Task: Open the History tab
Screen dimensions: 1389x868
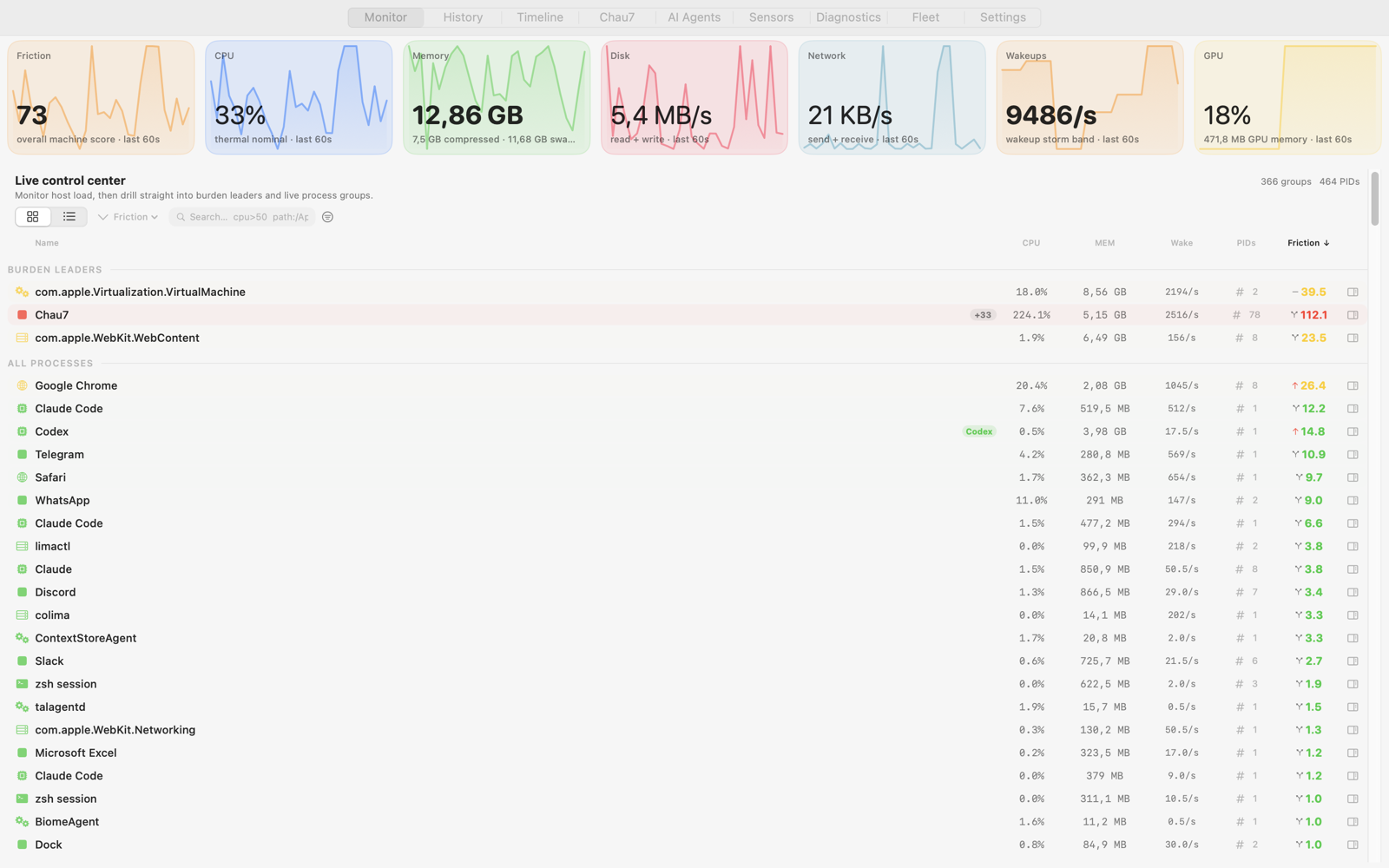Action: pos(463,17)
